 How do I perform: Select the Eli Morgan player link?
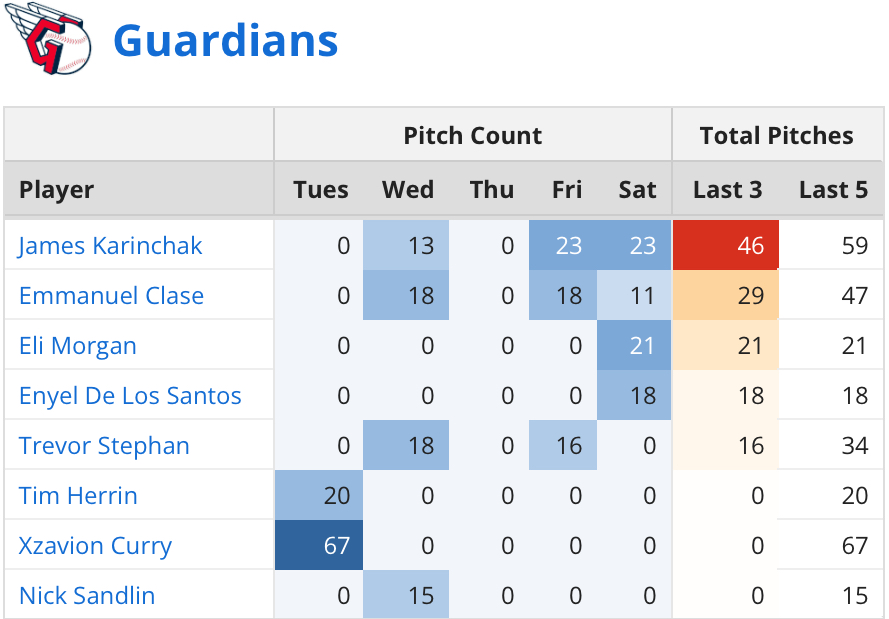pyautogui.click(x=77, y=346)
